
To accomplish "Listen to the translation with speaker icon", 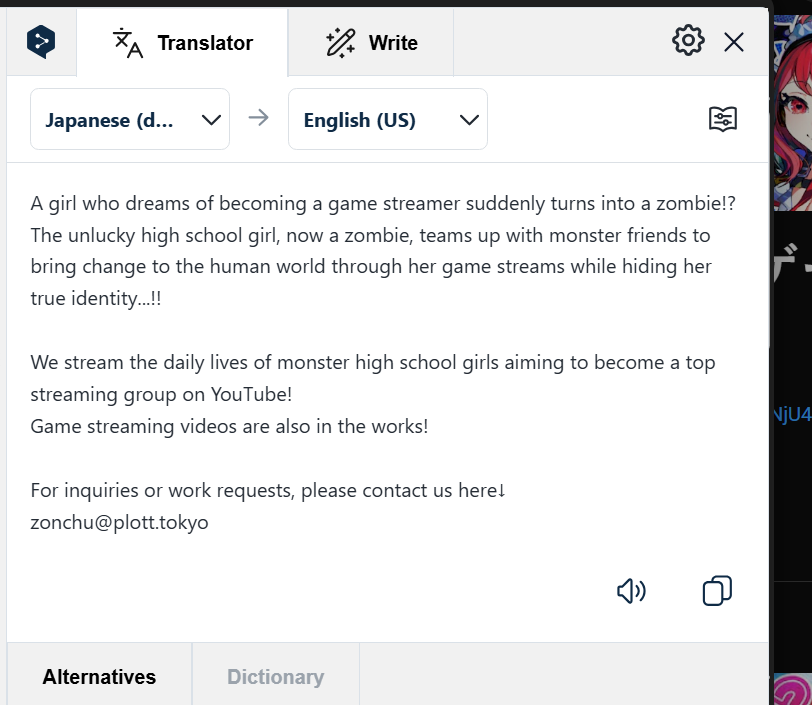I will coord(631,591).
